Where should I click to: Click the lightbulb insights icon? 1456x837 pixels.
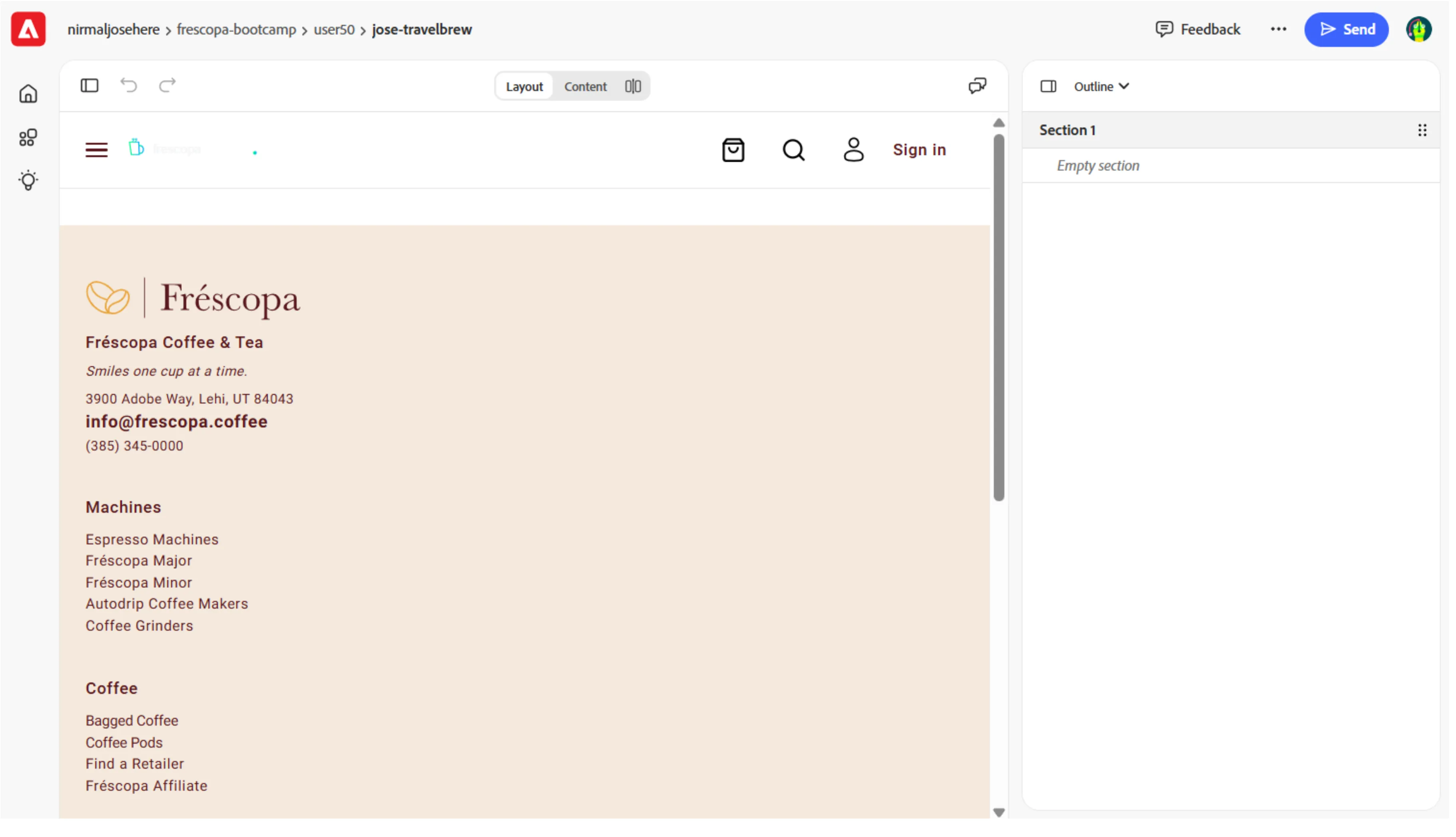(28, 180)
